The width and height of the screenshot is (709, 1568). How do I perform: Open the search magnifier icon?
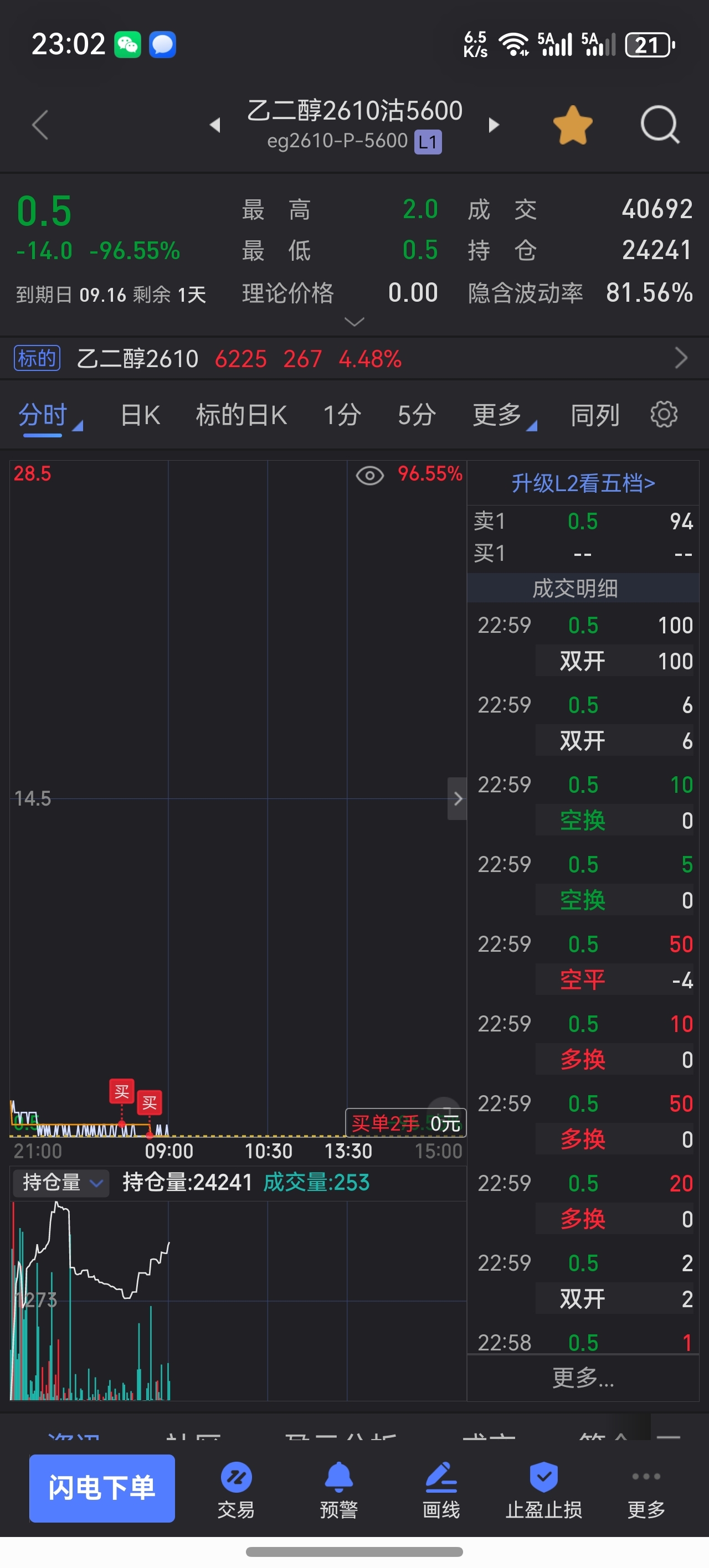660,124
